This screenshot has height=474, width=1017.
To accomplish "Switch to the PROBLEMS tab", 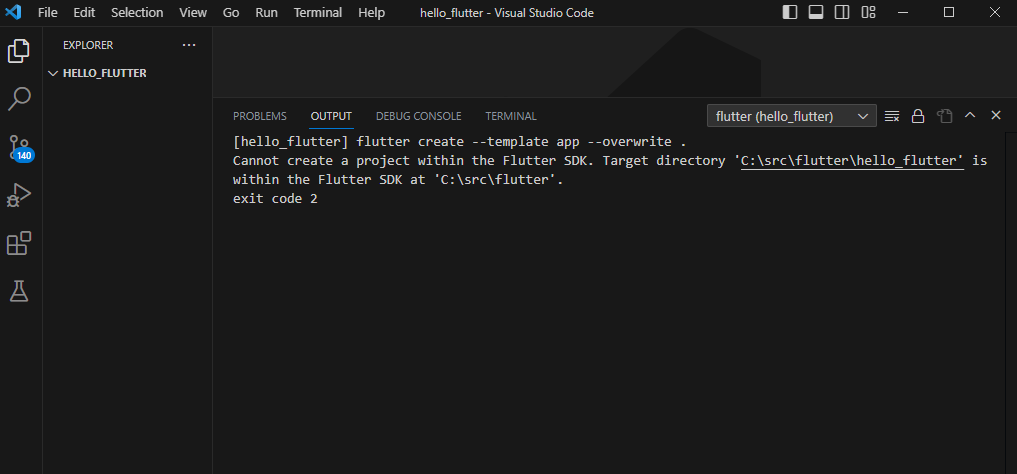I will click(259, 116).
